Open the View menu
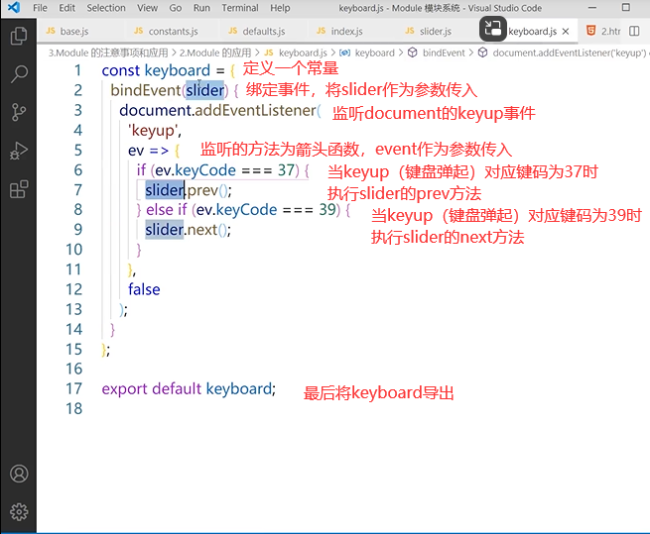This screenshot has height=534, width=650. pos(148,8)
